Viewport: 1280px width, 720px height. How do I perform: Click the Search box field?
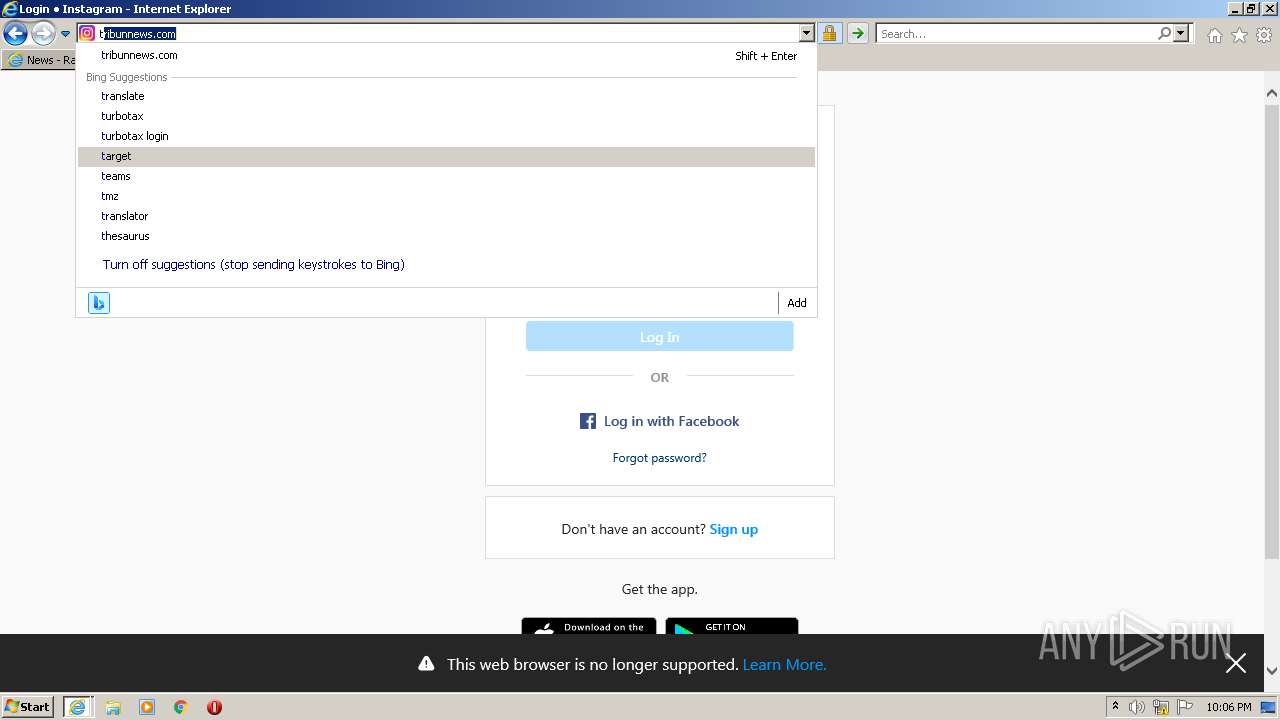[x=1016, y=33]
